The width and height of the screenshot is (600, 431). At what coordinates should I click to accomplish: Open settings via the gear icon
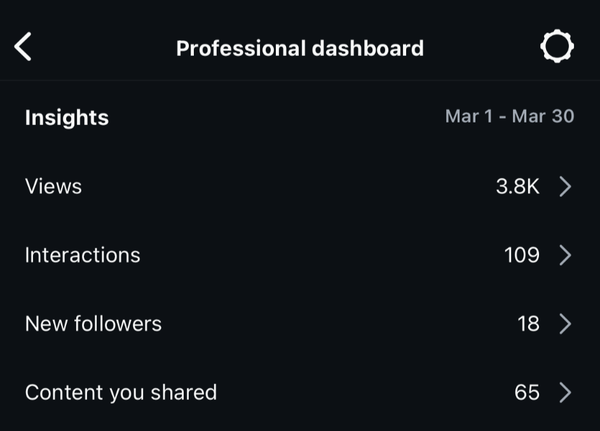point(556,47)
